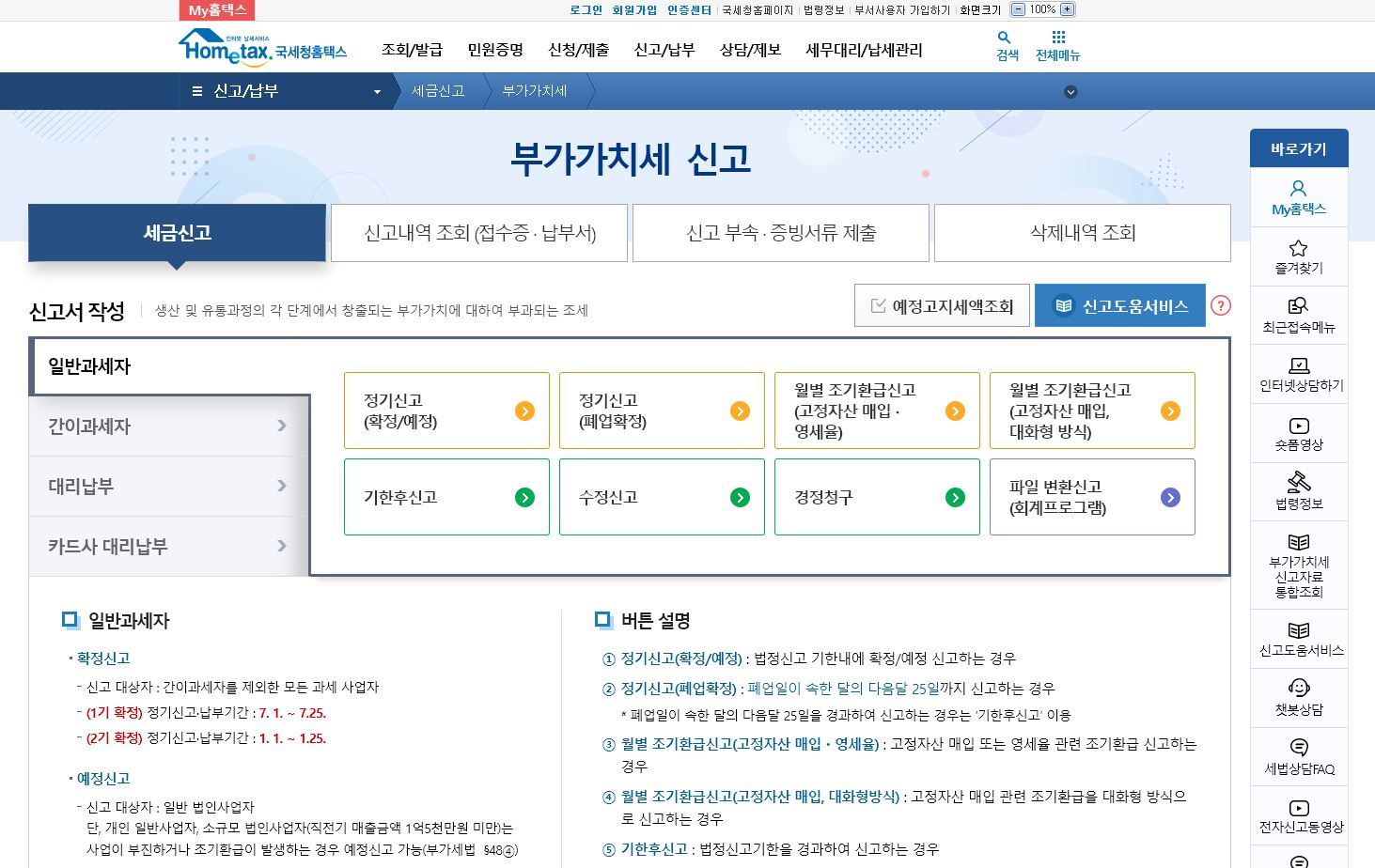Select the 기한후신고 card

coord(446,497)
